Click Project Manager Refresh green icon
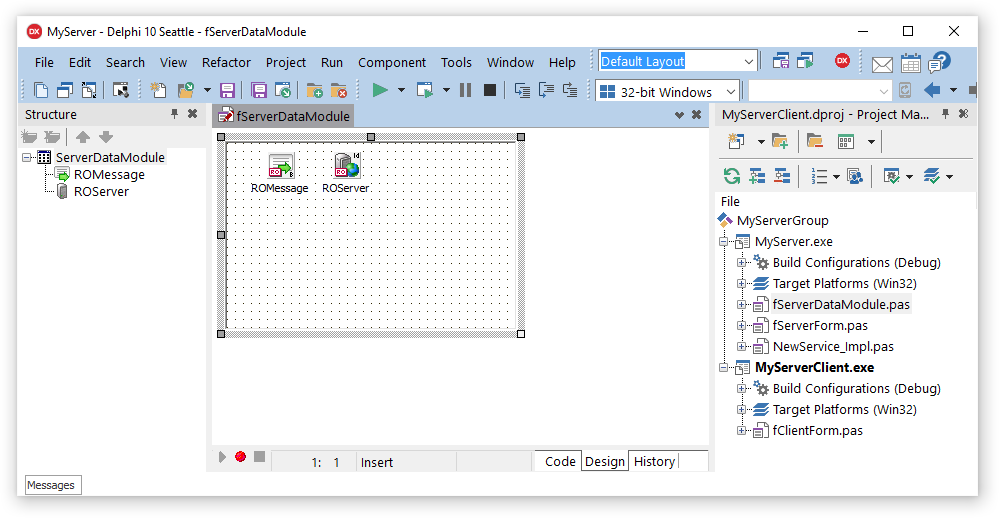This screenshot has width=999, height=518. click(731, 176)
